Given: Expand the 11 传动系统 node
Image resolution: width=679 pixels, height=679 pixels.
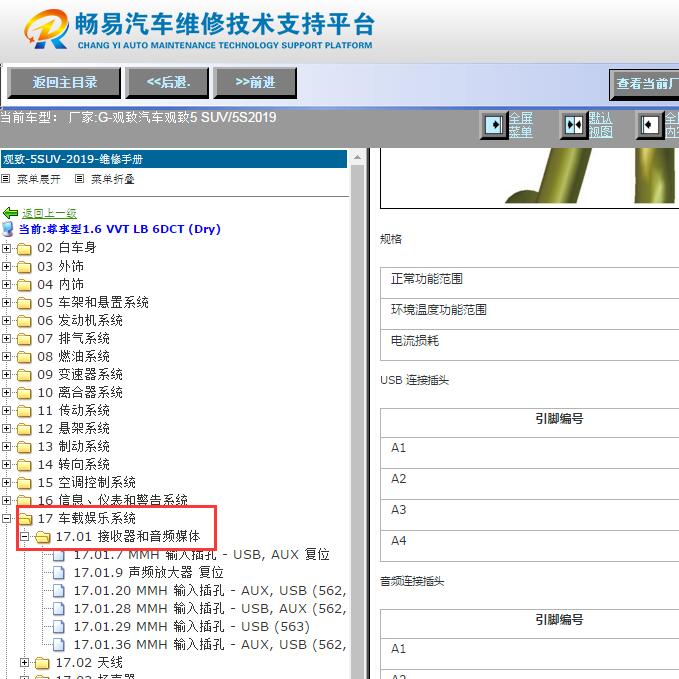Looking at the screenshot, I should tap(6, 411).
